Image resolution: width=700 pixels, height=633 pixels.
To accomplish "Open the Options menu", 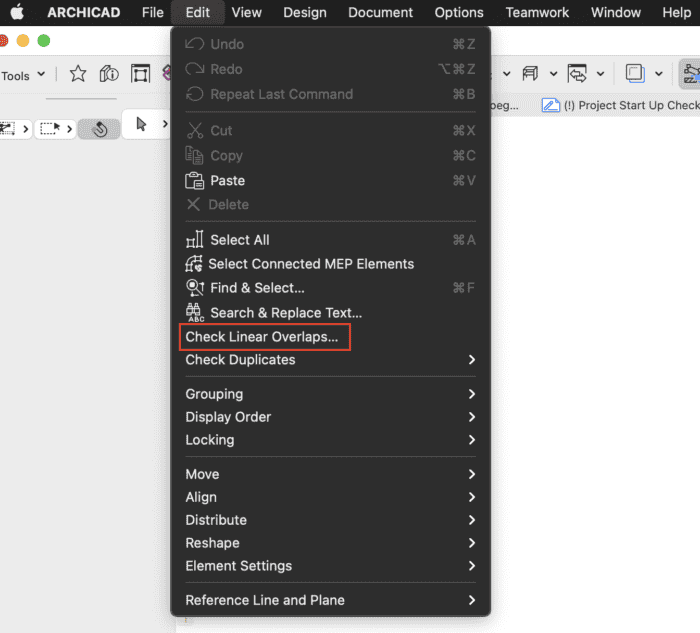I will click(459, 12).
